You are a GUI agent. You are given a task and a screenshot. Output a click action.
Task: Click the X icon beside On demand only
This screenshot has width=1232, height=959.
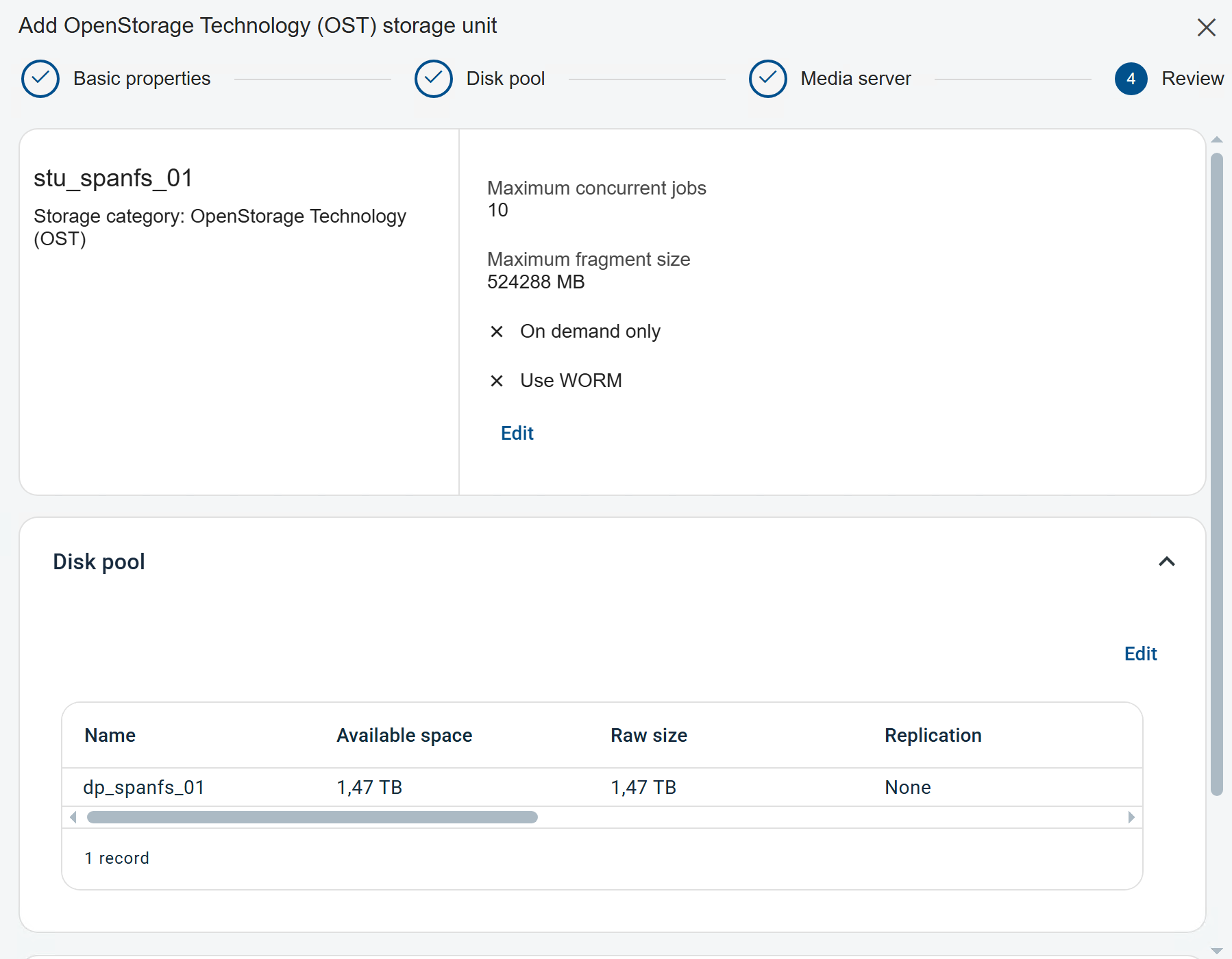tap(497, 332)
